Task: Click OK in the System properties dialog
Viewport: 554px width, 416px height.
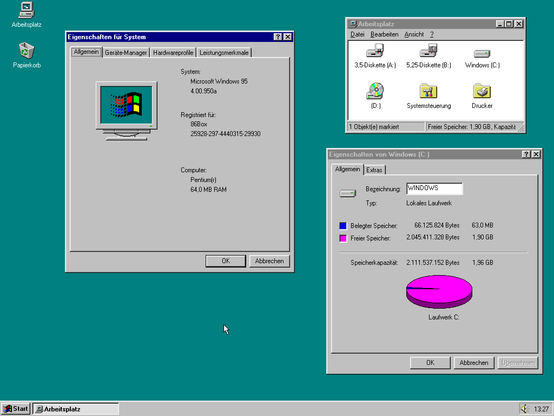Action: click(x=225, y=261)
